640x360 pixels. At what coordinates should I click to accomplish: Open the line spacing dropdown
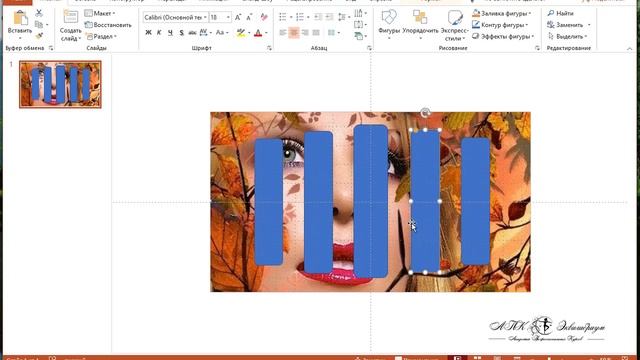click(343, 17)
